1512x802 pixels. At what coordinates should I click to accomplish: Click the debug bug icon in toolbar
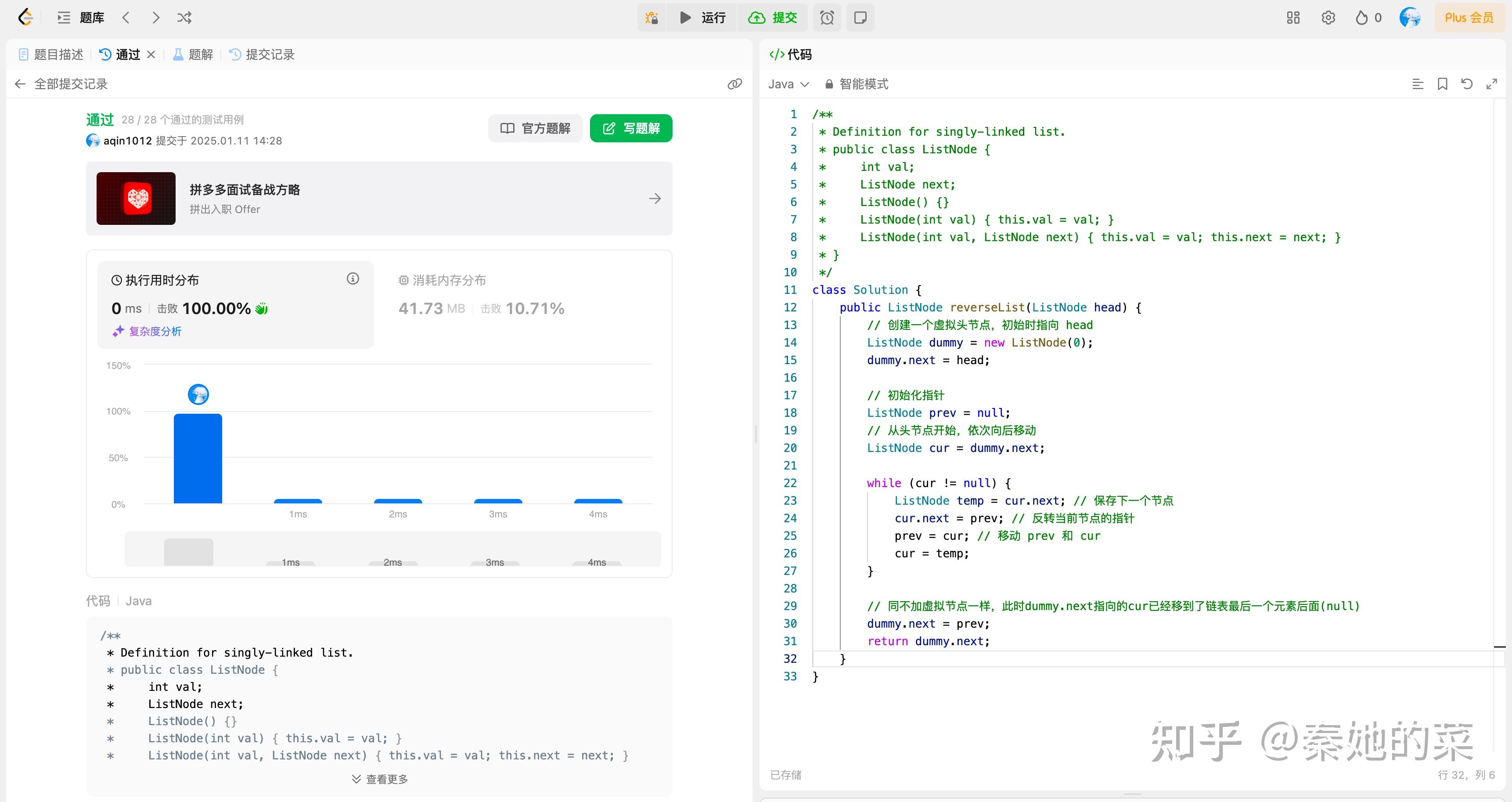coord(652,18)
